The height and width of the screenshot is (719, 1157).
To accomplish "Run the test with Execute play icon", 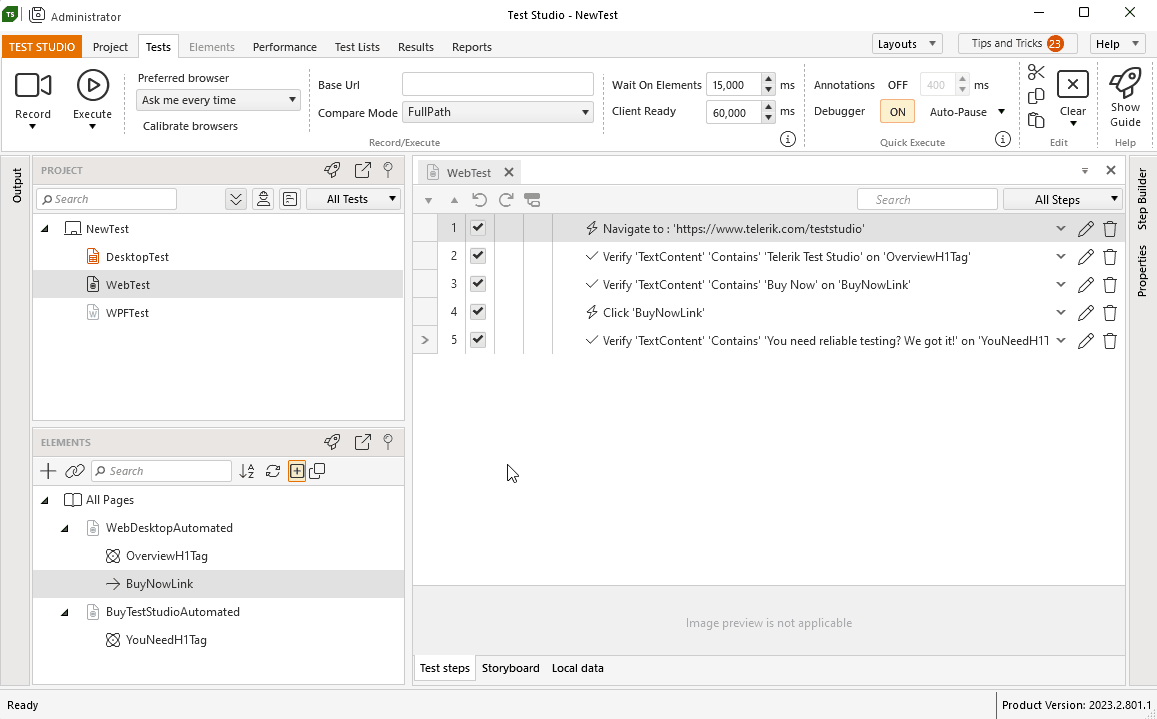I will [x=92, y=86].
